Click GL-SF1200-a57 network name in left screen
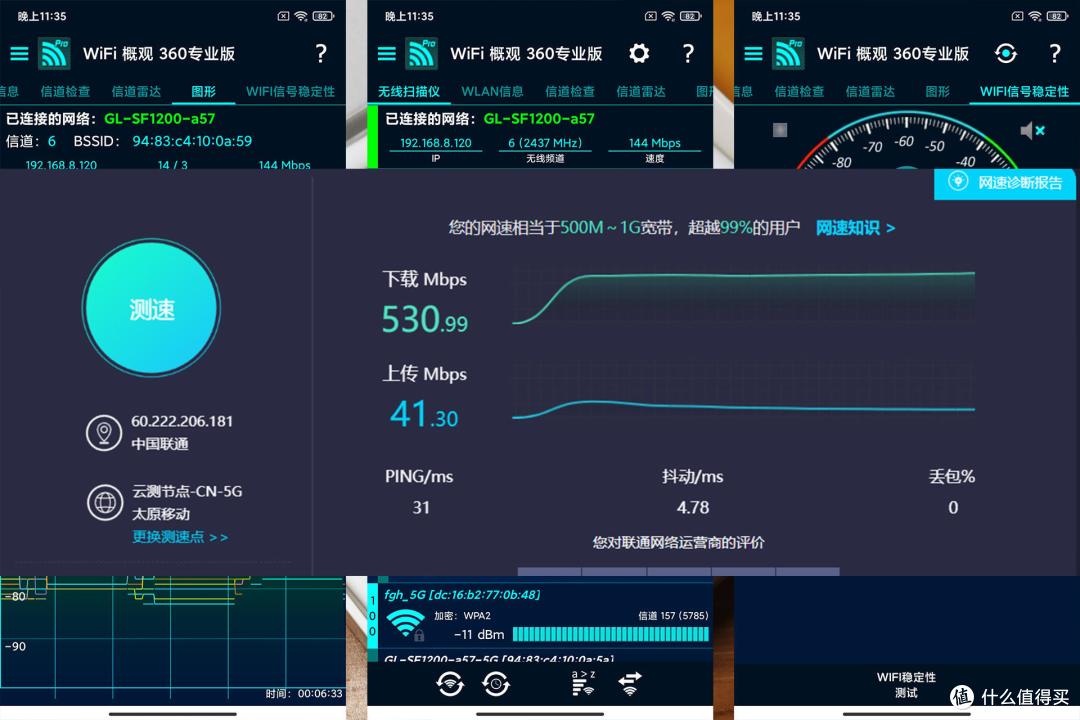This screenshot has width=1080, height=720. (160, 119)
